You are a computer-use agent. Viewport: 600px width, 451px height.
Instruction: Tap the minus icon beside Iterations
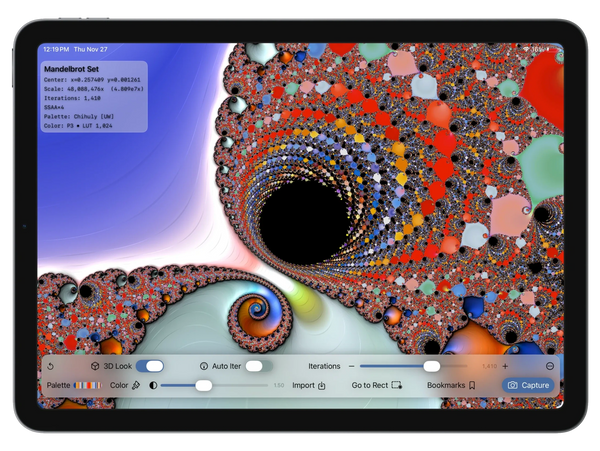click(x=351, y=367)
